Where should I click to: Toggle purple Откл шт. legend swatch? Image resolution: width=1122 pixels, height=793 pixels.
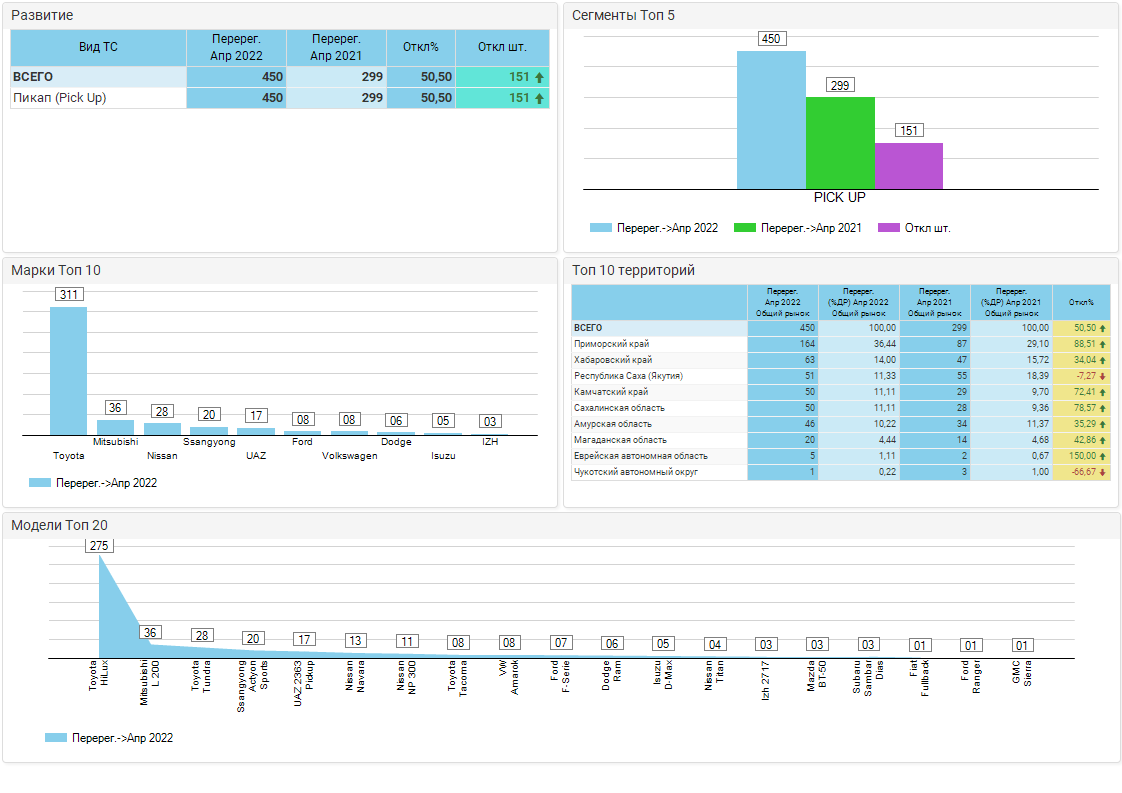(x=888, y=228)
